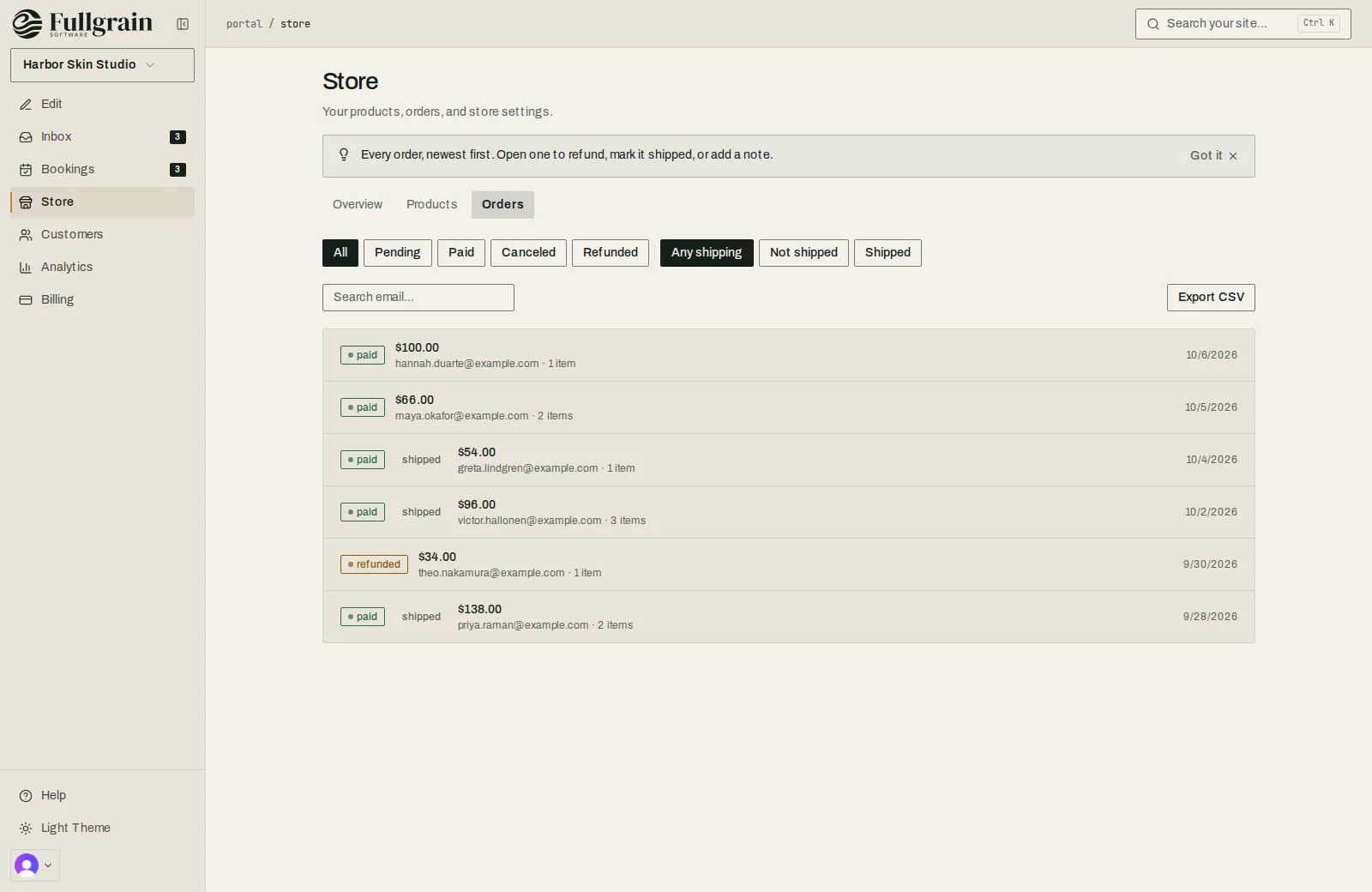Open the Harbor Skin Studio site dropdown
This screenshot has height=892, width=1372.
click(x=102, y=65)
